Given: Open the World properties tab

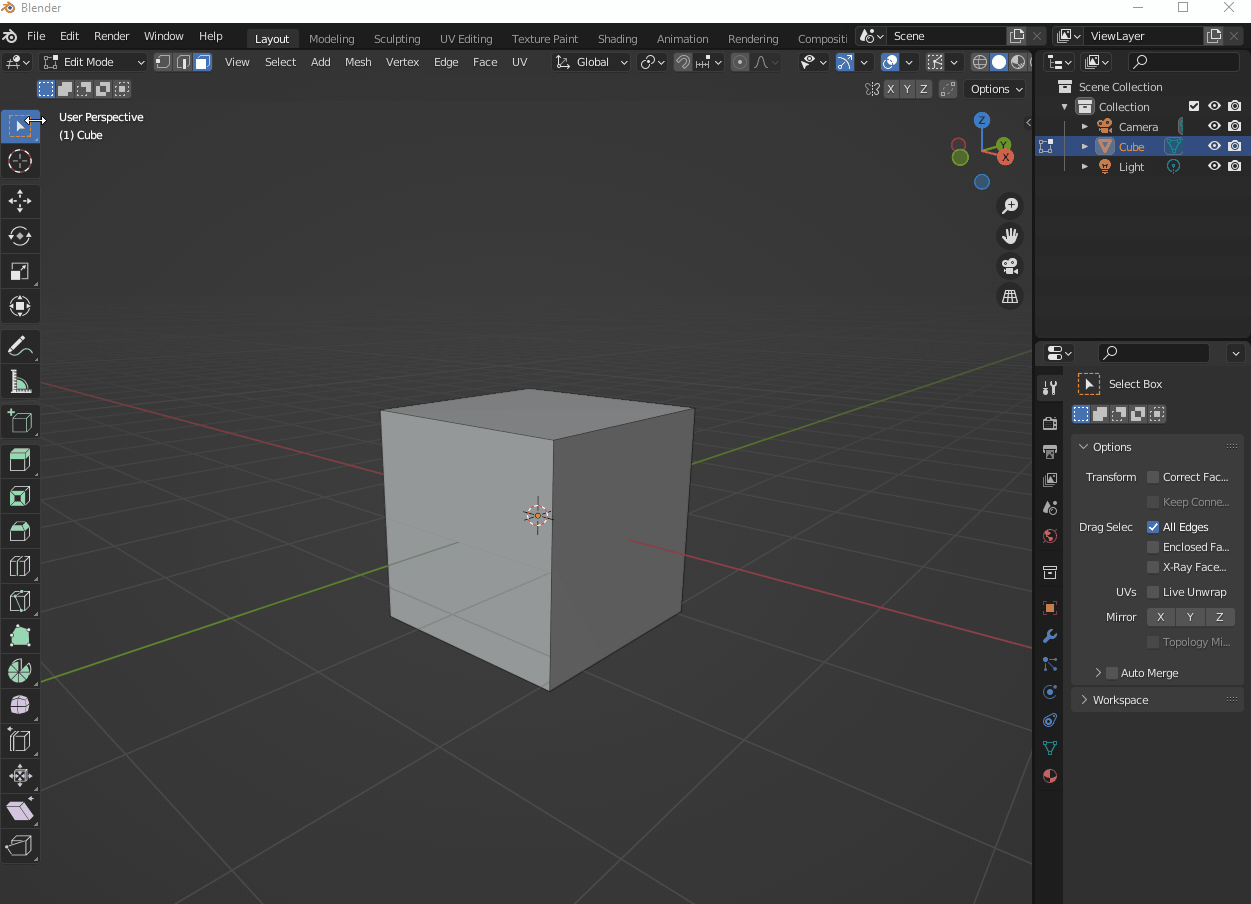Looking at the screenshot, I should pos(1049,536).
